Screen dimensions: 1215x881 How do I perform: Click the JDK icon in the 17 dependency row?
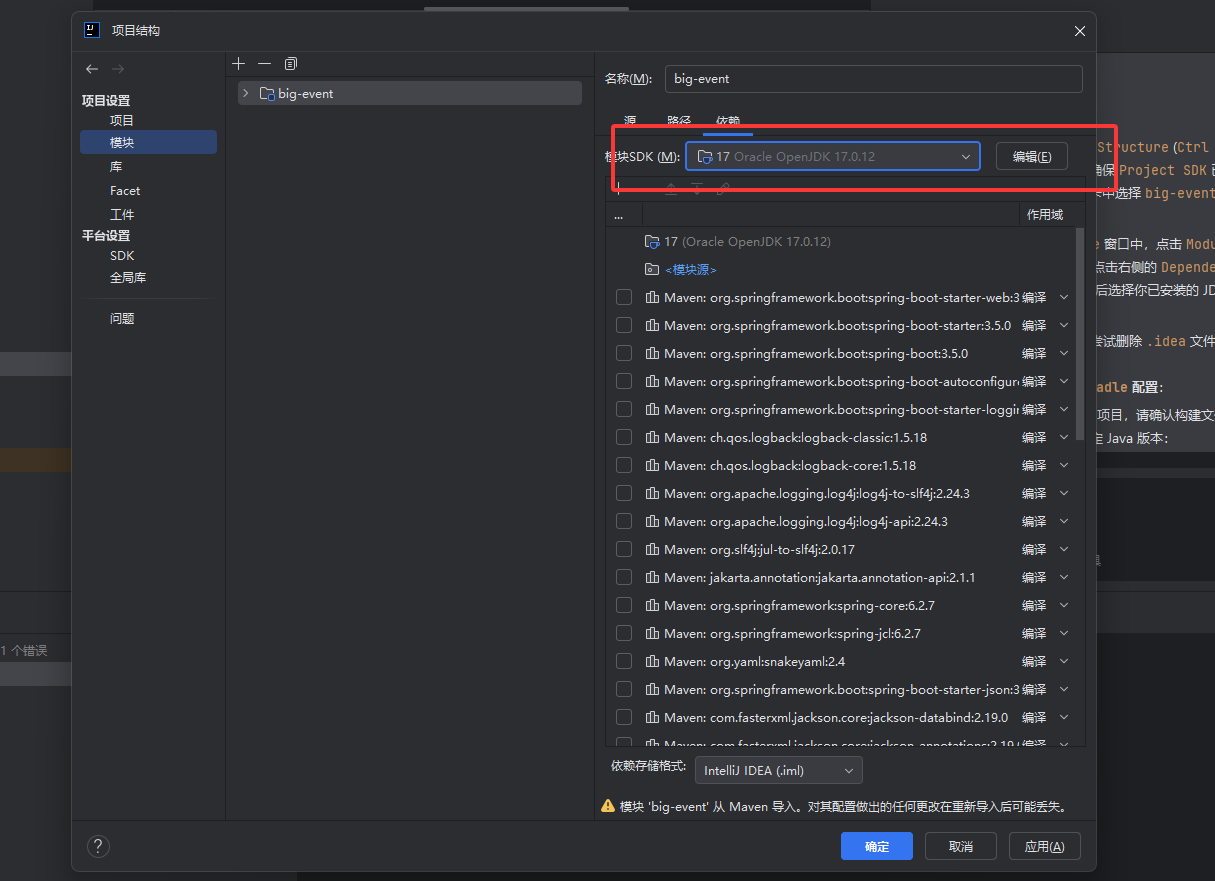652,241
